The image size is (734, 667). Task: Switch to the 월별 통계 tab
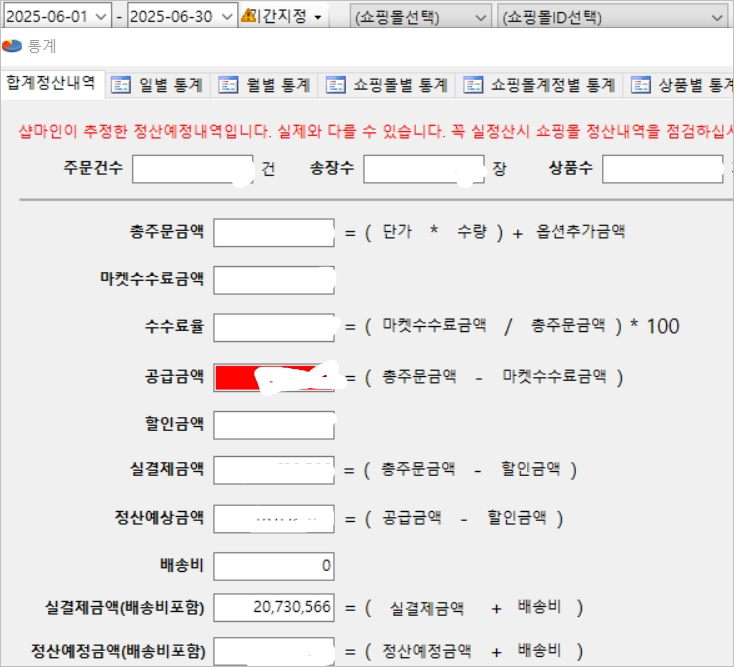(264, 85)
